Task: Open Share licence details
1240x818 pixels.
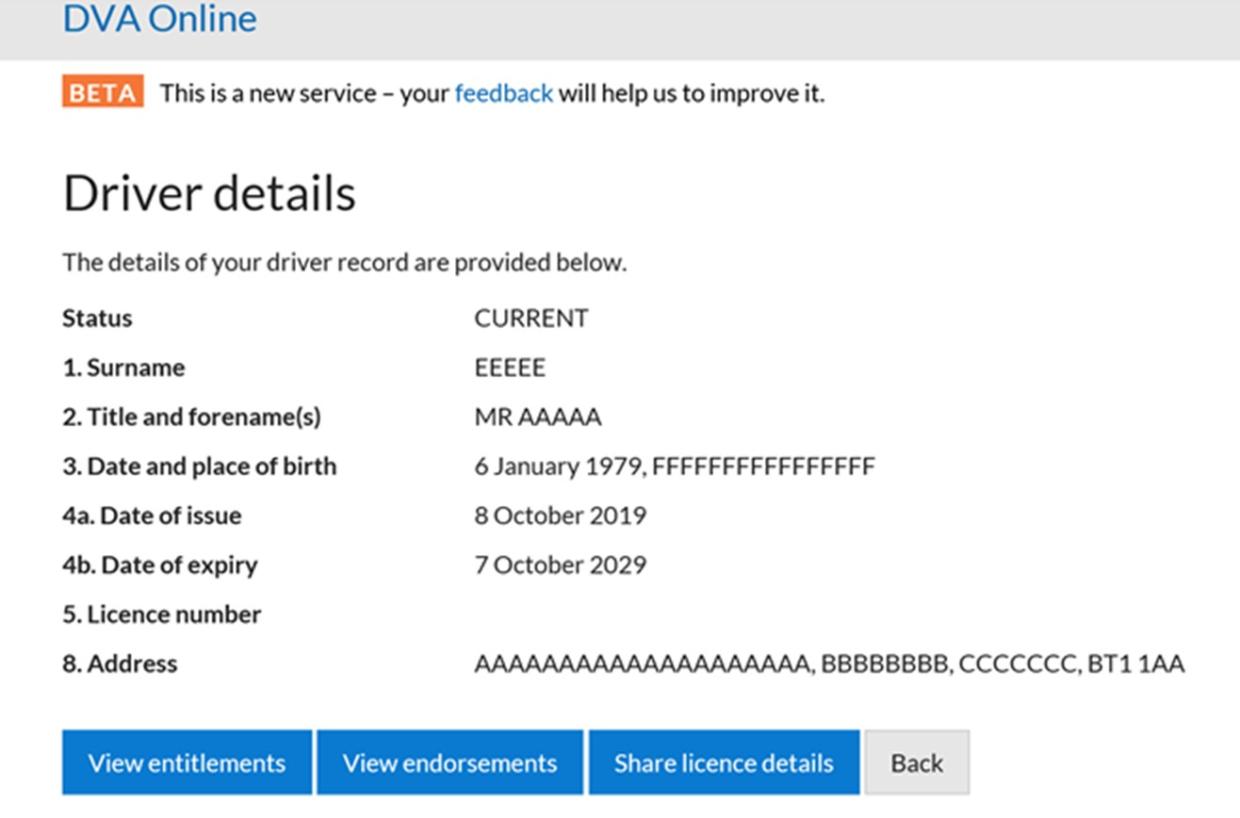Action: click(723, 762)
